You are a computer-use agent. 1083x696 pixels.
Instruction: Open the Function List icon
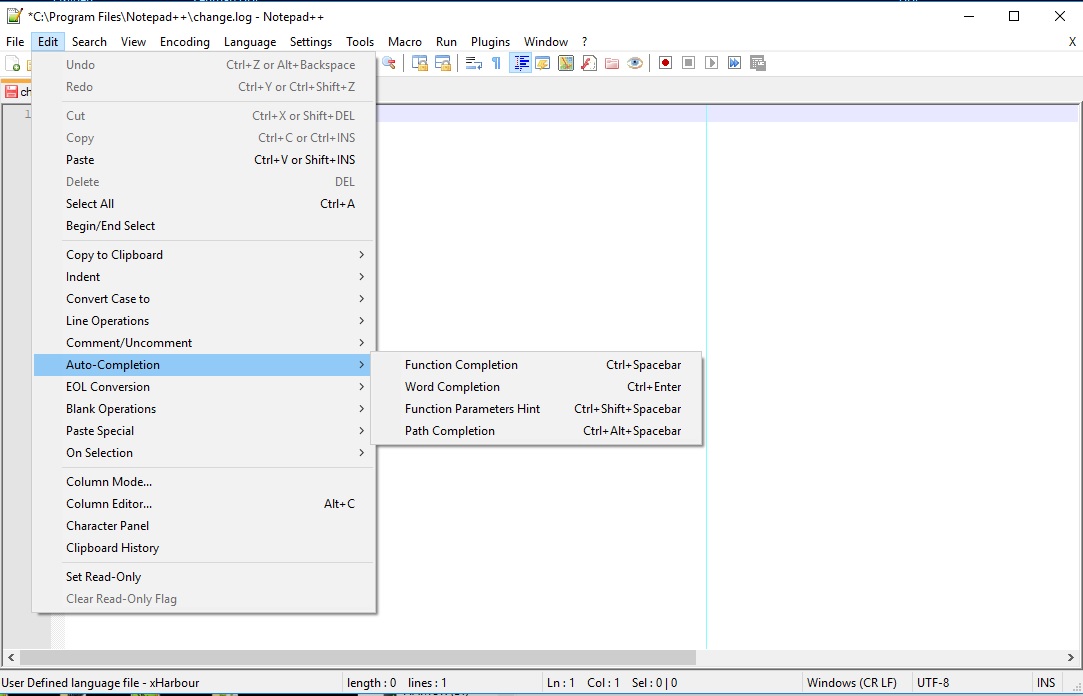588,63
